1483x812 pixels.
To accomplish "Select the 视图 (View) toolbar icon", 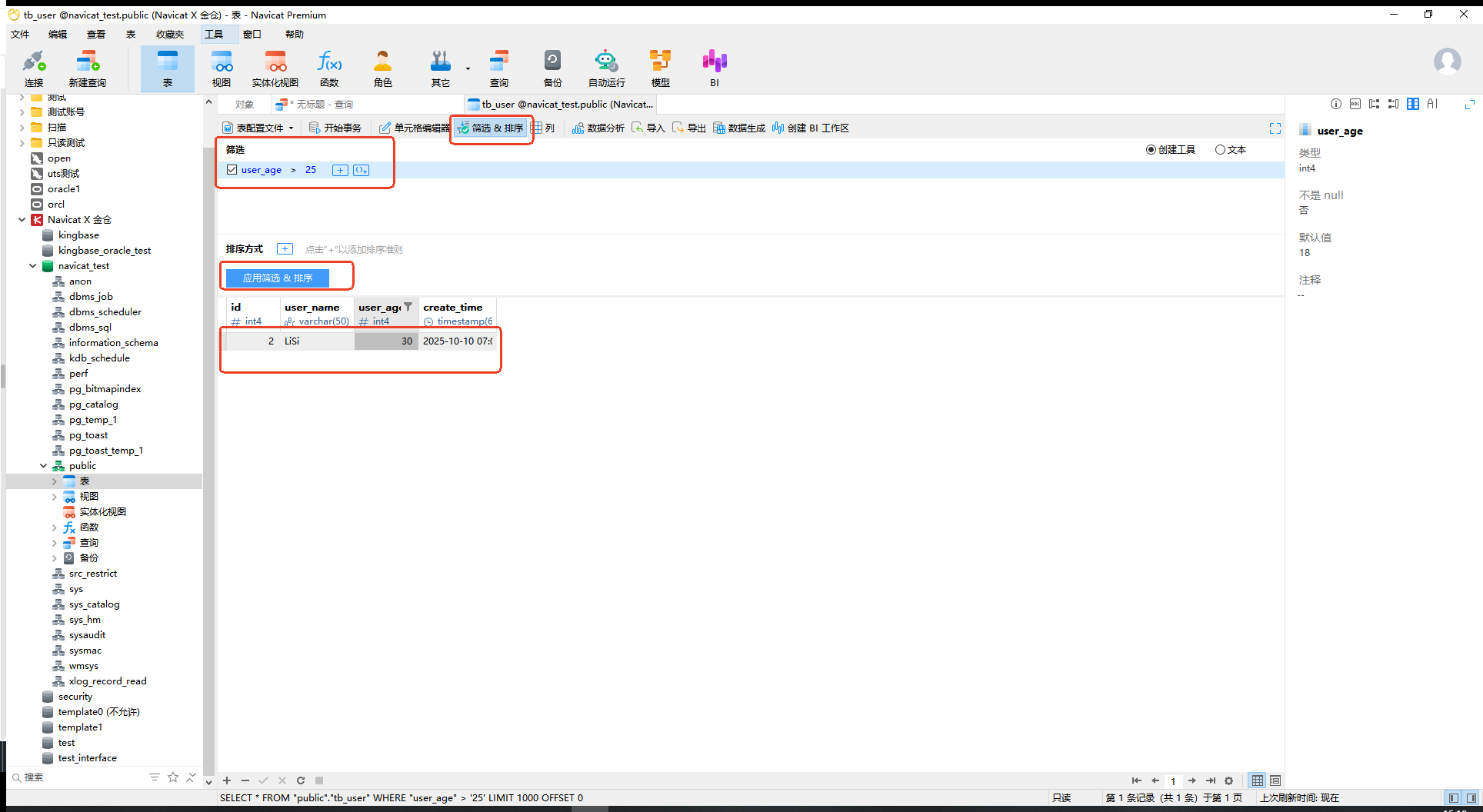I will [222, 68].
